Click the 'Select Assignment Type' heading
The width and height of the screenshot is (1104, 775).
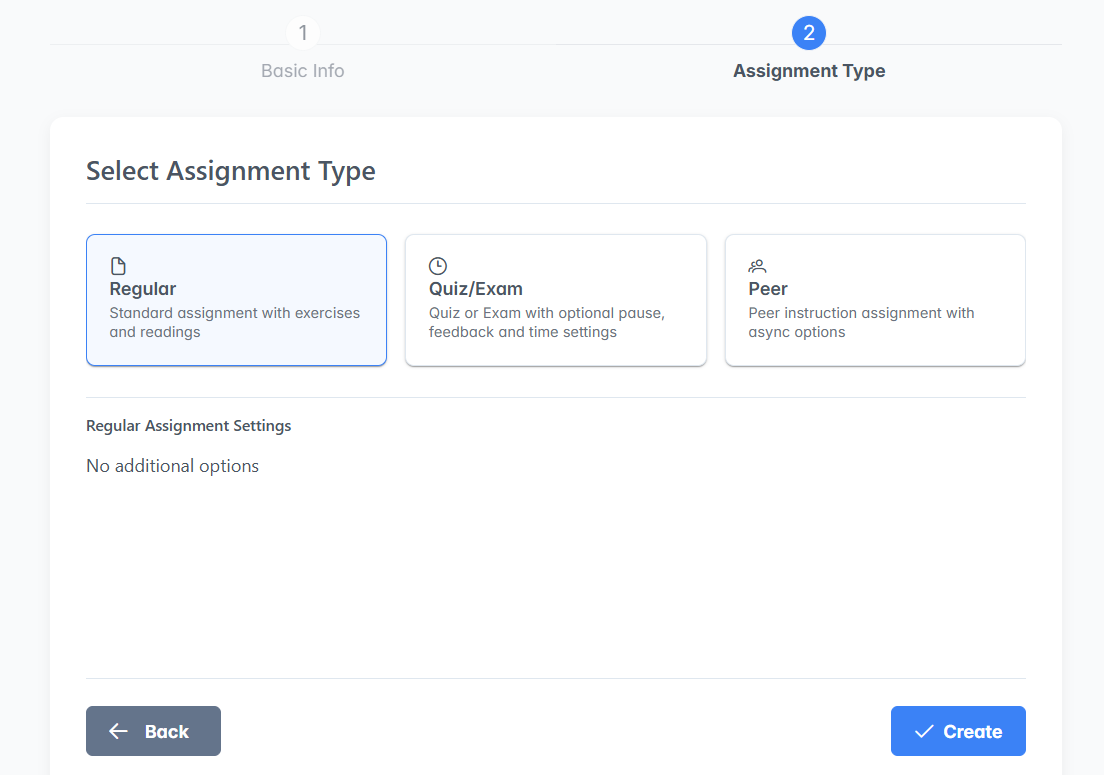coord(231,171)
